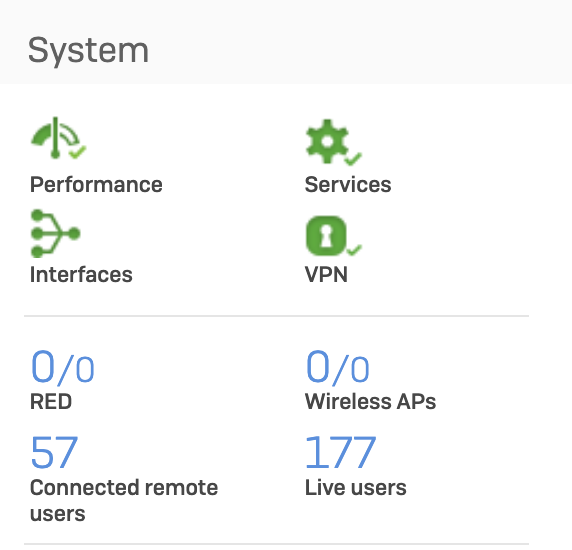Click the RED label text
This screenshot has height=550, width=572.
(x=51, y=402)
